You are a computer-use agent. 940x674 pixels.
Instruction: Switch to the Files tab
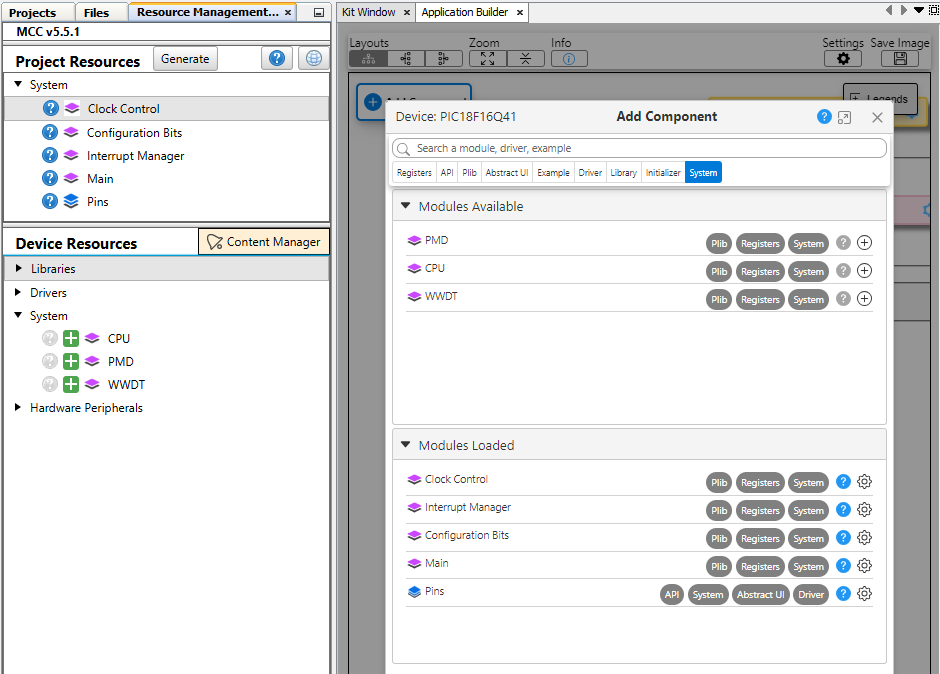pos(96,13)
